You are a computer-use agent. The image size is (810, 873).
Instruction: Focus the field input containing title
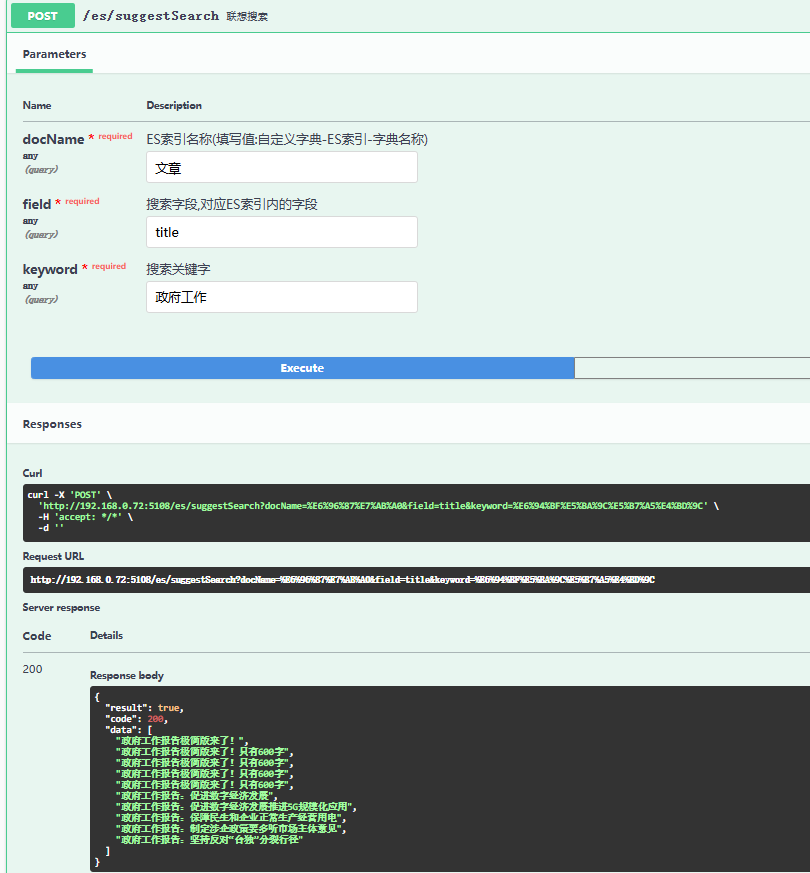(x=282, y=232)
